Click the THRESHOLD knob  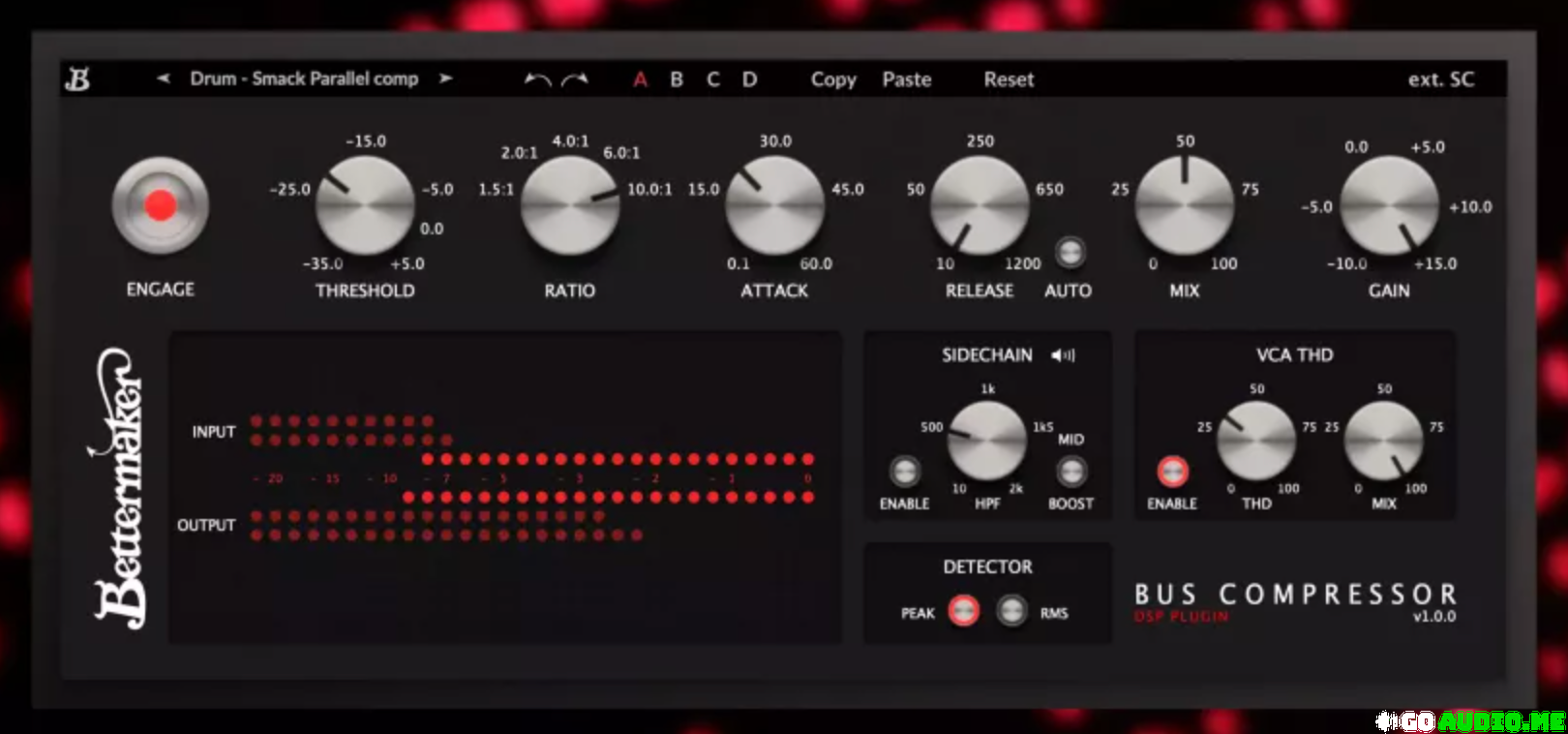365,205
